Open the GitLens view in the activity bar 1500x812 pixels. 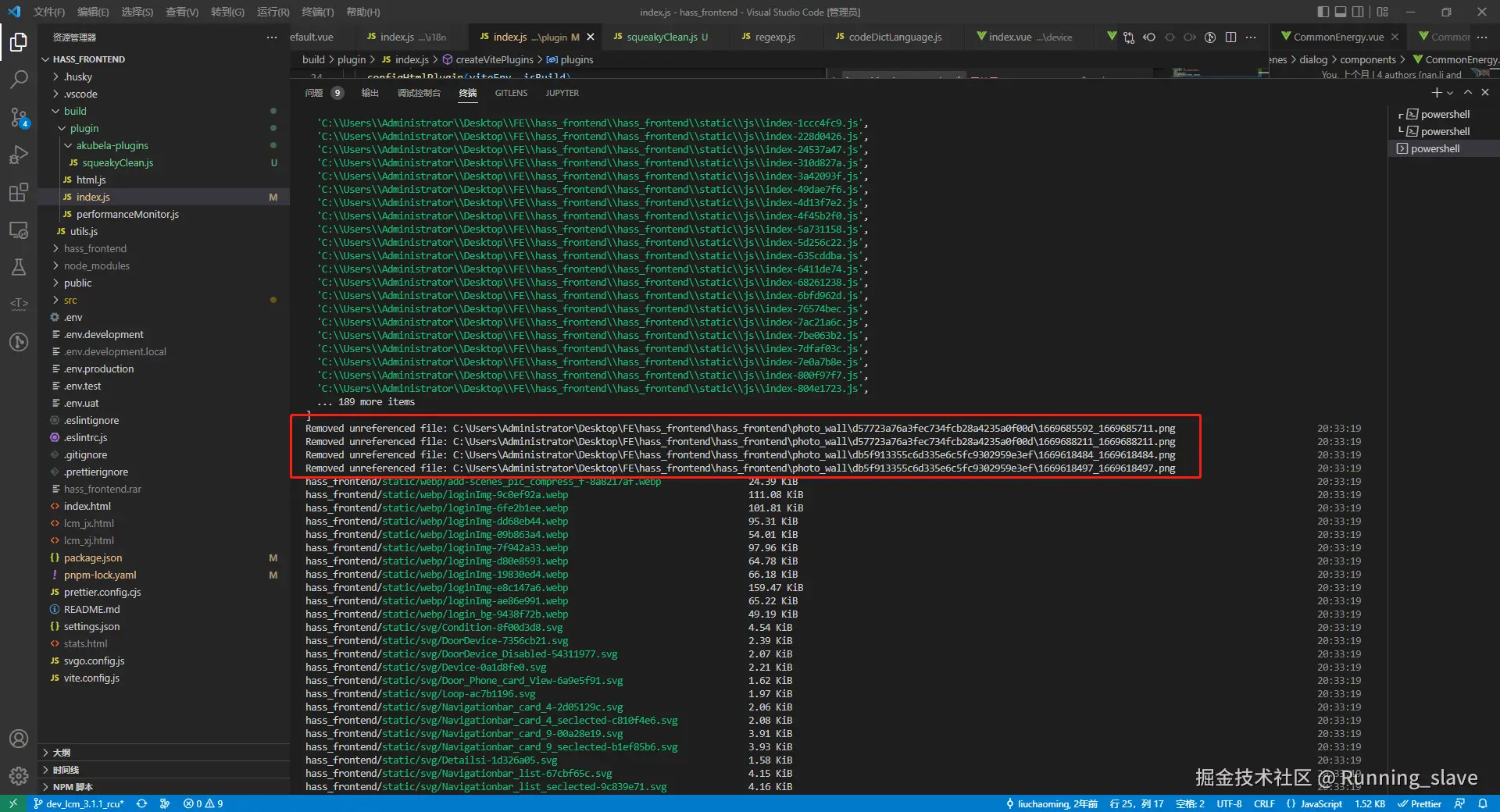pos(19,342)
